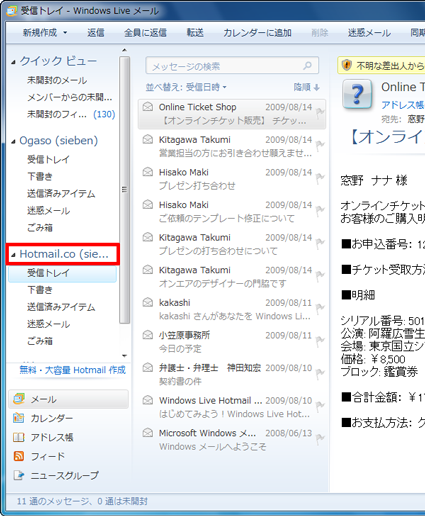This screenshot has width=425, height=516.
Task: Collapse the クイック ビュー section
Action: click(13, 62)
